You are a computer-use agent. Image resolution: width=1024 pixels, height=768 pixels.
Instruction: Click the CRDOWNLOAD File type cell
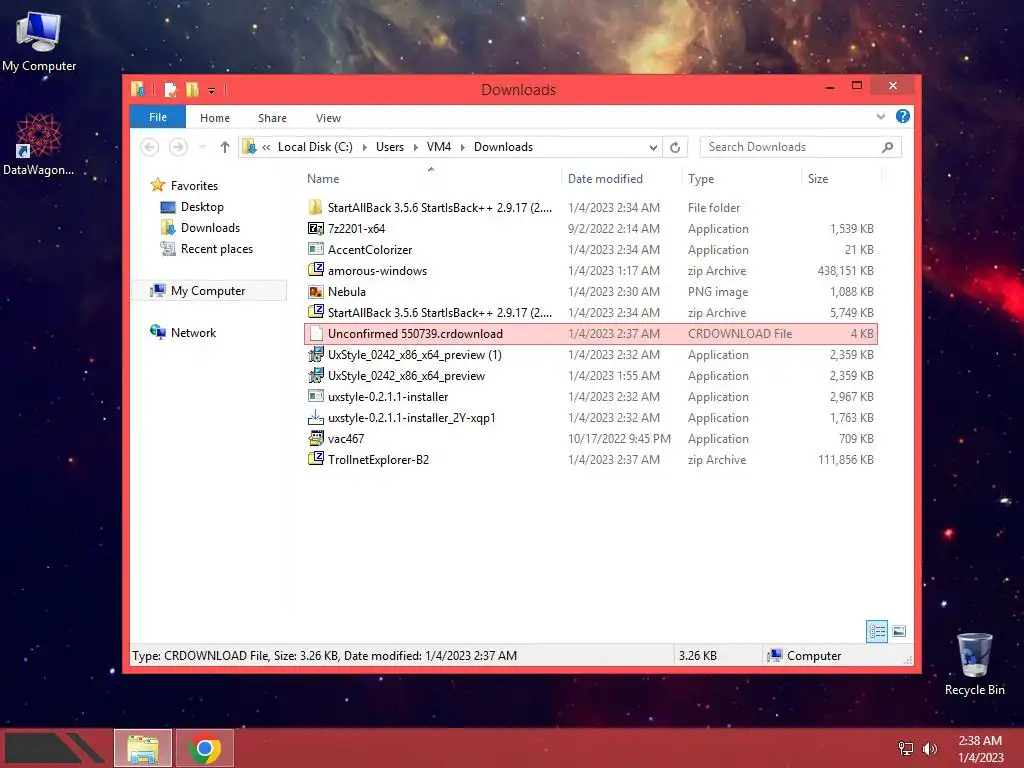click(739, 334)
